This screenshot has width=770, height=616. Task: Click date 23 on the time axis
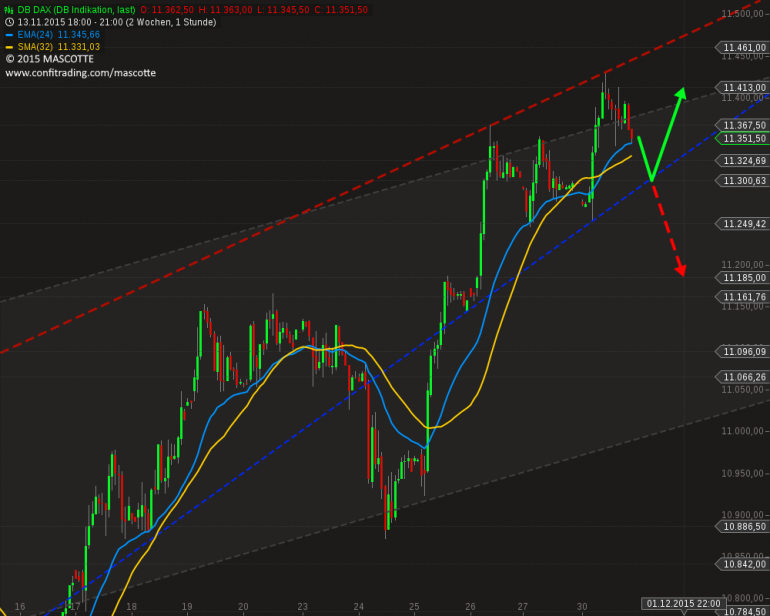302,607
